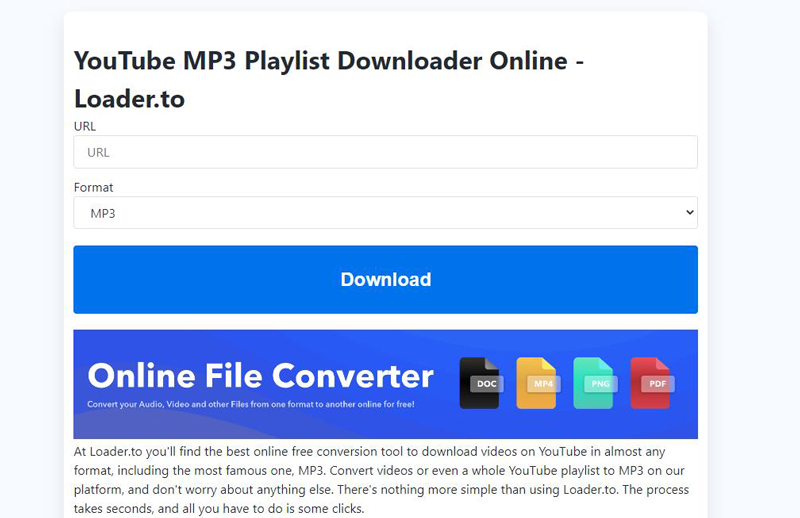Click the blue Download button
The width and height of the screenshot is (800, 518).
click(385, 280)
